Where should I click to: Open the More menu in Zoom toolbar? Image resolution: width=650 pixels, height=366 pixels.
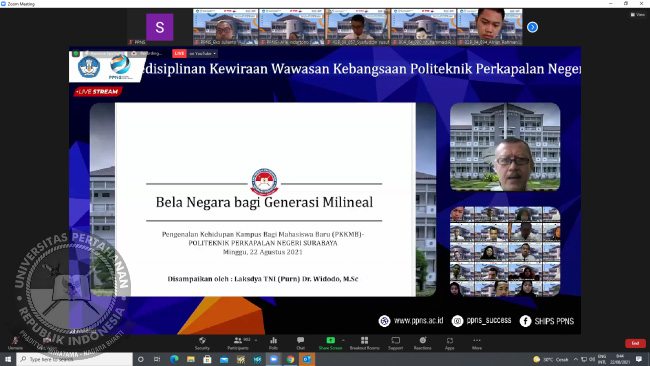(477, 343)
